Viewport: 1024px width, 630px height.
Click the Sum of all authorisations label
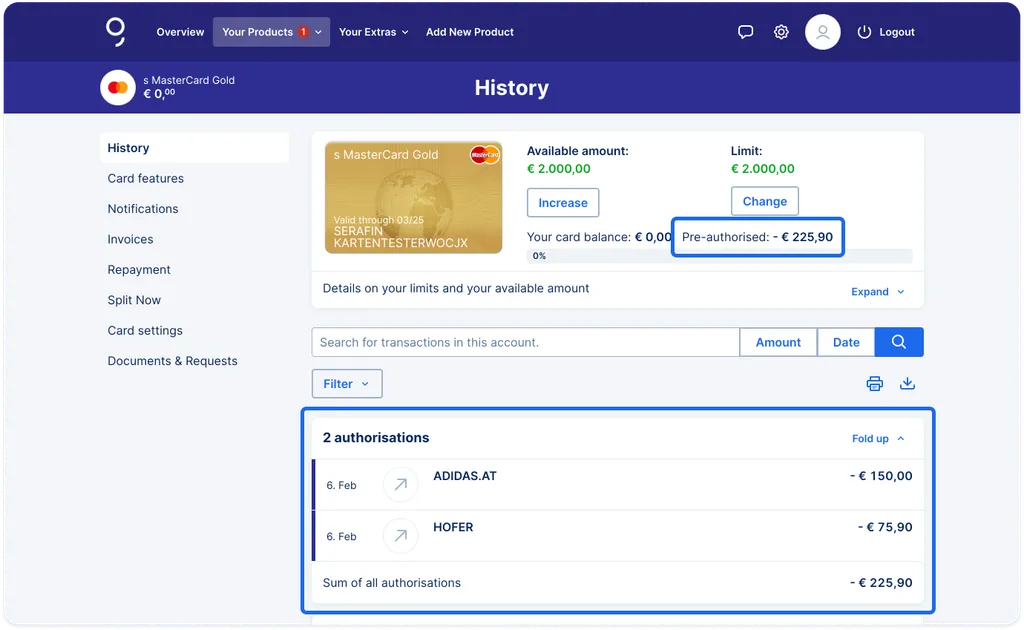point(392,583)
